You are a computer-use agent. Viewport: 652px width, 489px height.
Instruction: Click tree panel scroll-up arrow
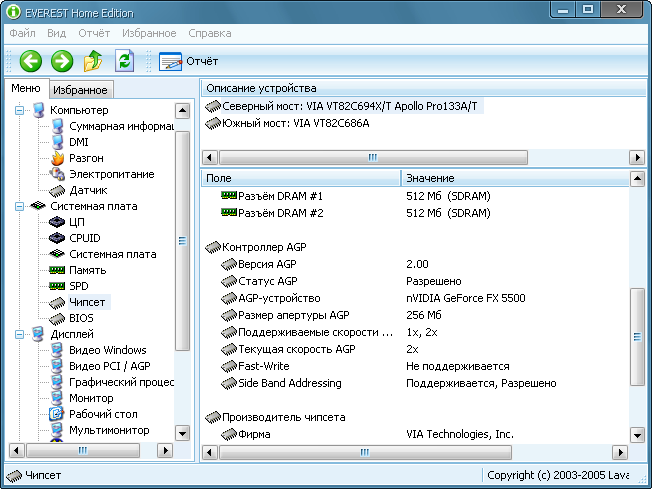[183, 111]
